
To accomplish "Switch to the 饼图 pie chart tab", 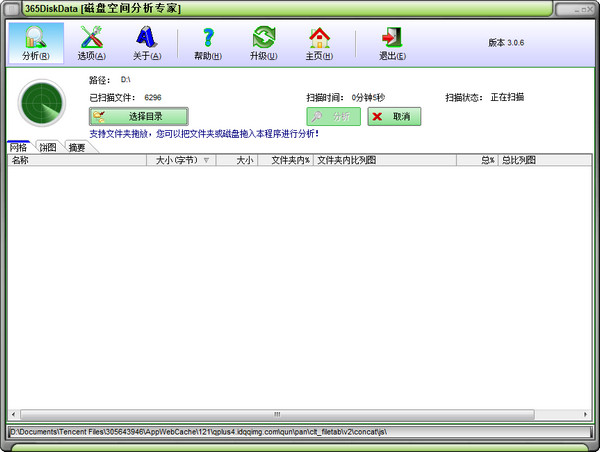I will 48,147.
